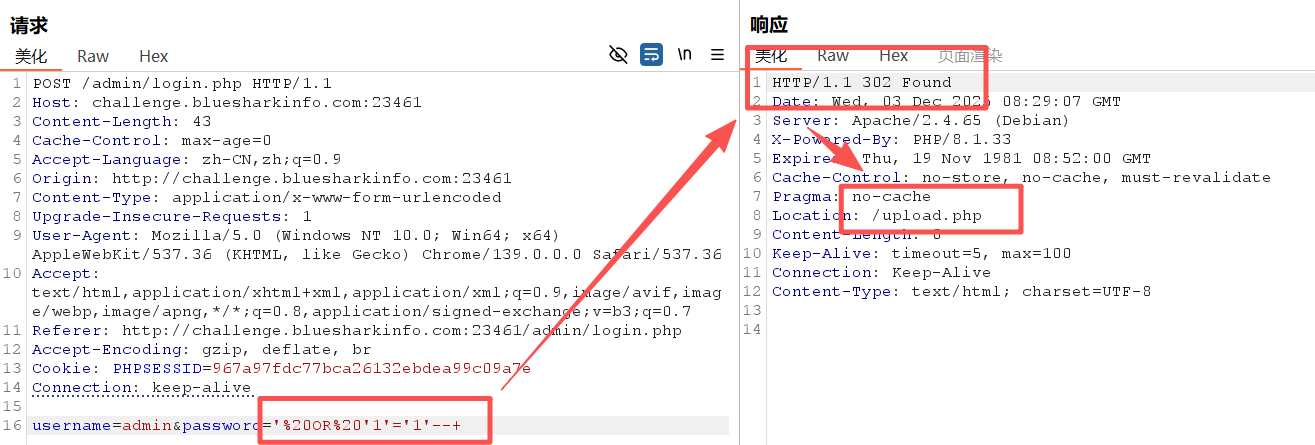Click the Host header line in request
The image size is (1315, 445).
tap(227, 102)
